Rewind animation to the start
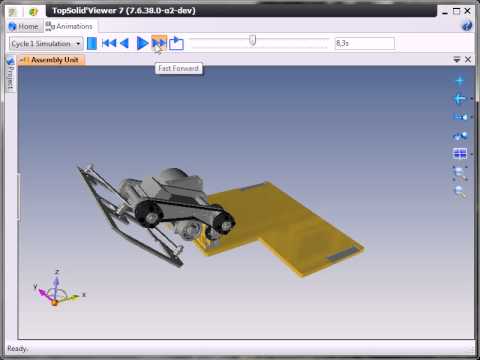Screen dimensions: 480x360 109,43
